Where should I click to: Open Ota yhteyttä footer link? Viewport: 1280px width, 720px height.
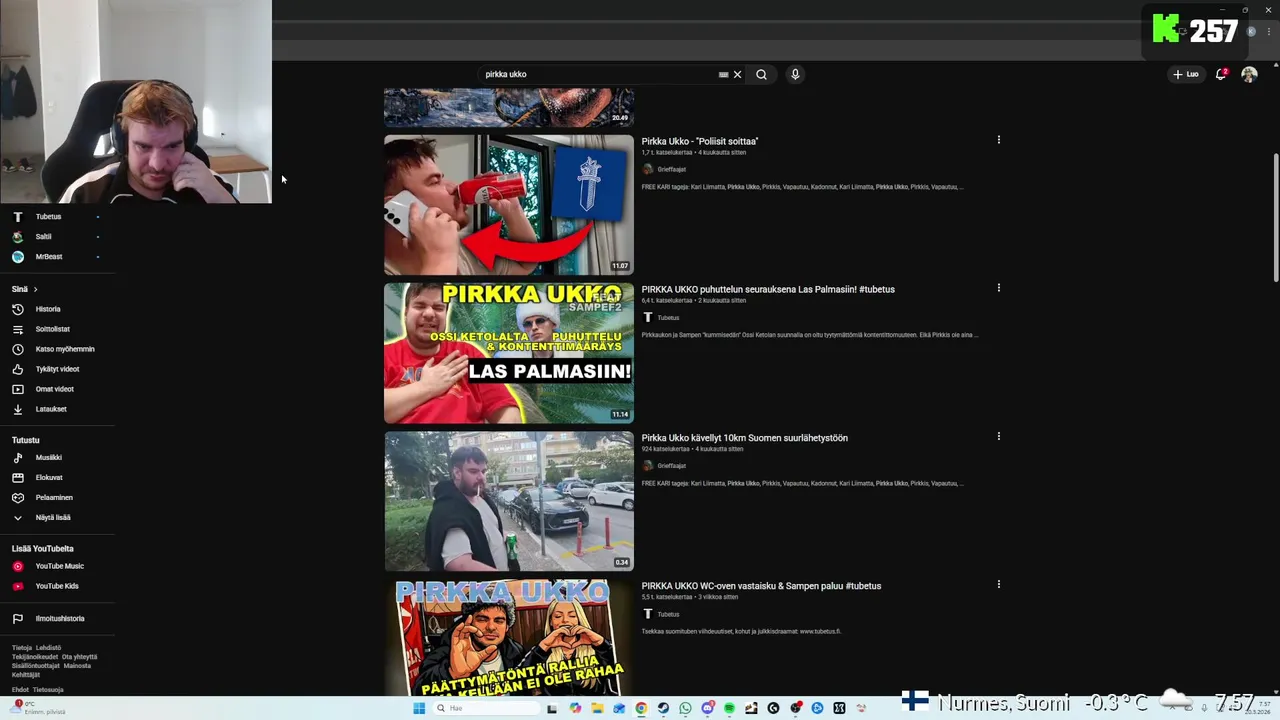[79, 657]
